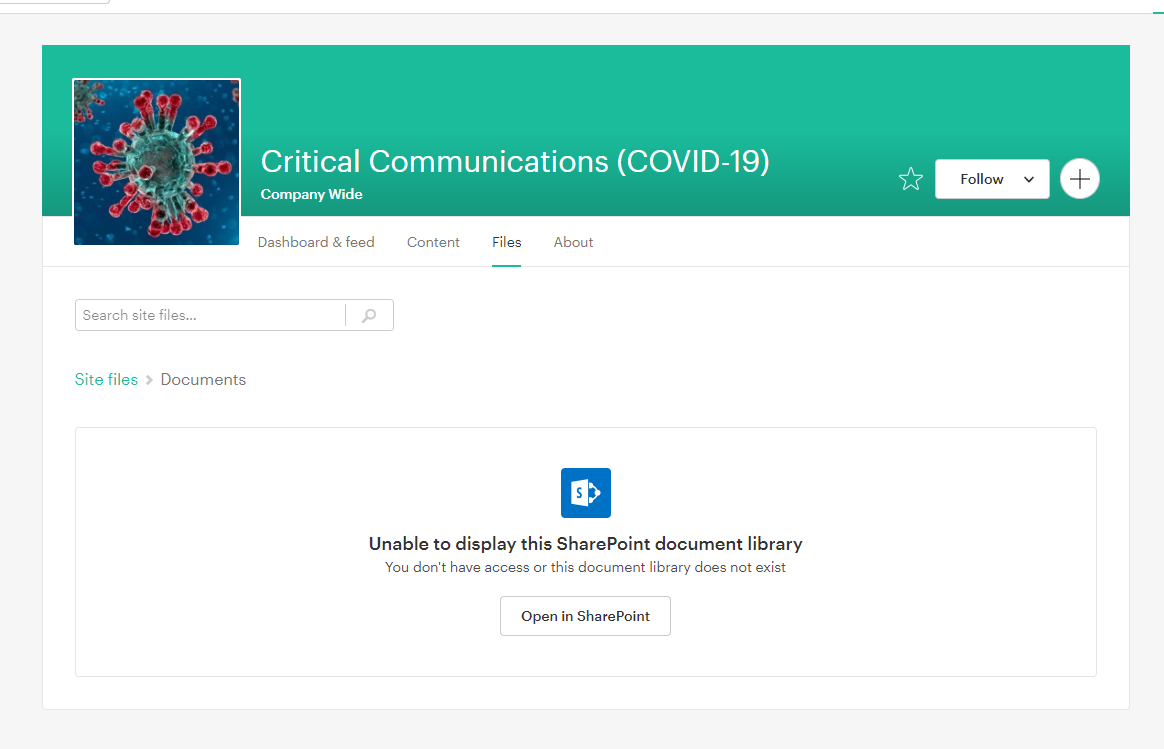Open the Content tab
The height and width of the screenshot is (749, 1164).
[x=433, y=241]
